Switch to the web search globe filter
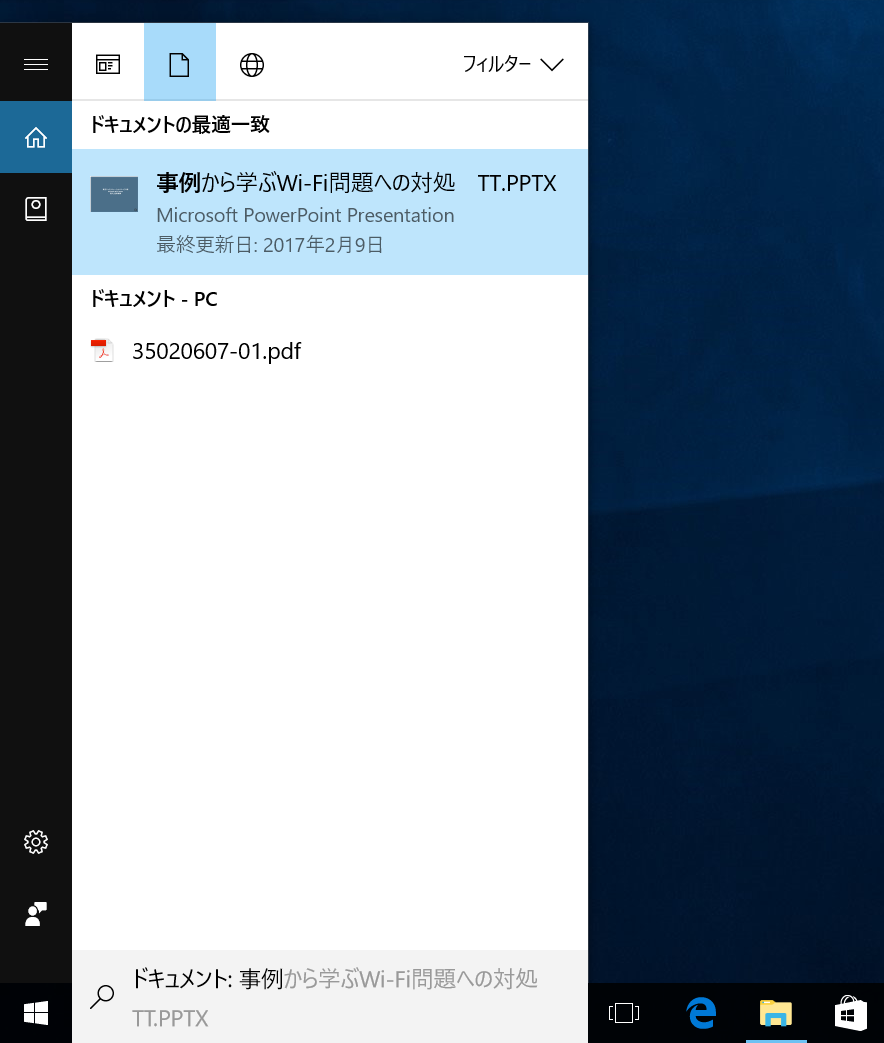 coord(251,64)
